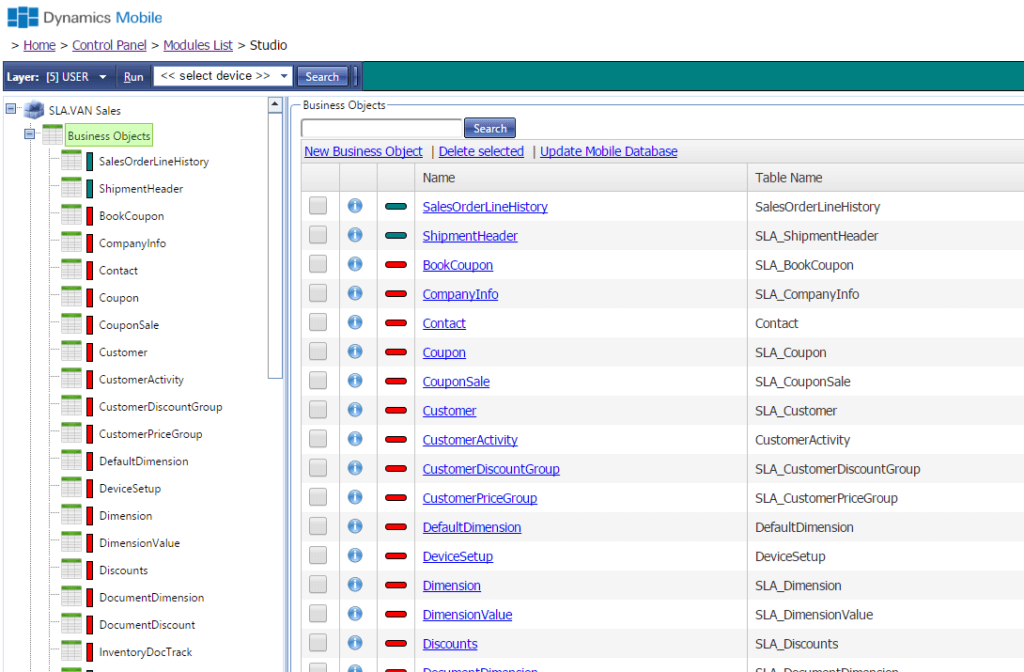Open info icon for DefaultDimension row
1024x672 pixels.
coord(355,526)
